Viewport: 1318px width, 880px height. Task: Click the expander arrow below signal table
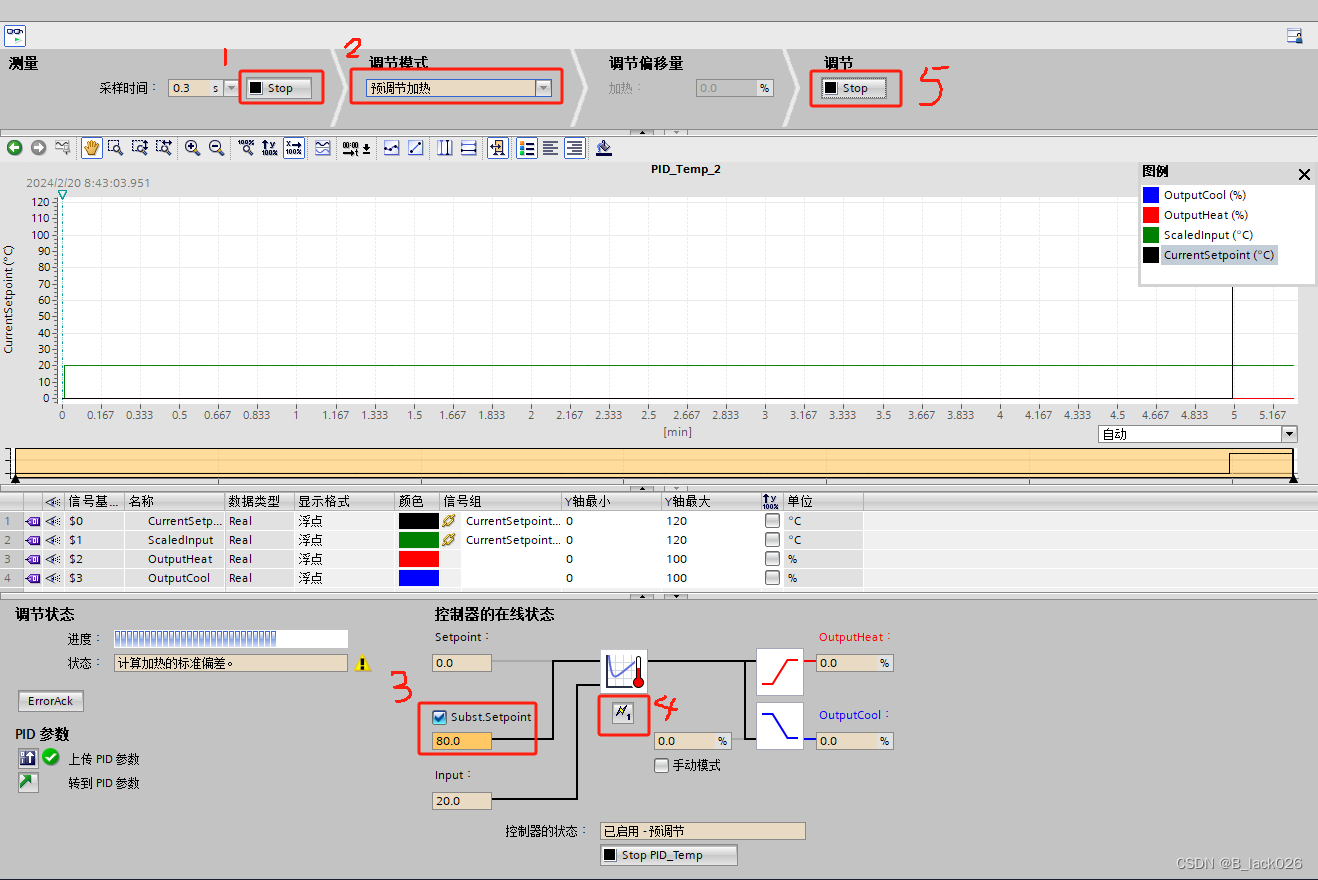tap(644, 596)
